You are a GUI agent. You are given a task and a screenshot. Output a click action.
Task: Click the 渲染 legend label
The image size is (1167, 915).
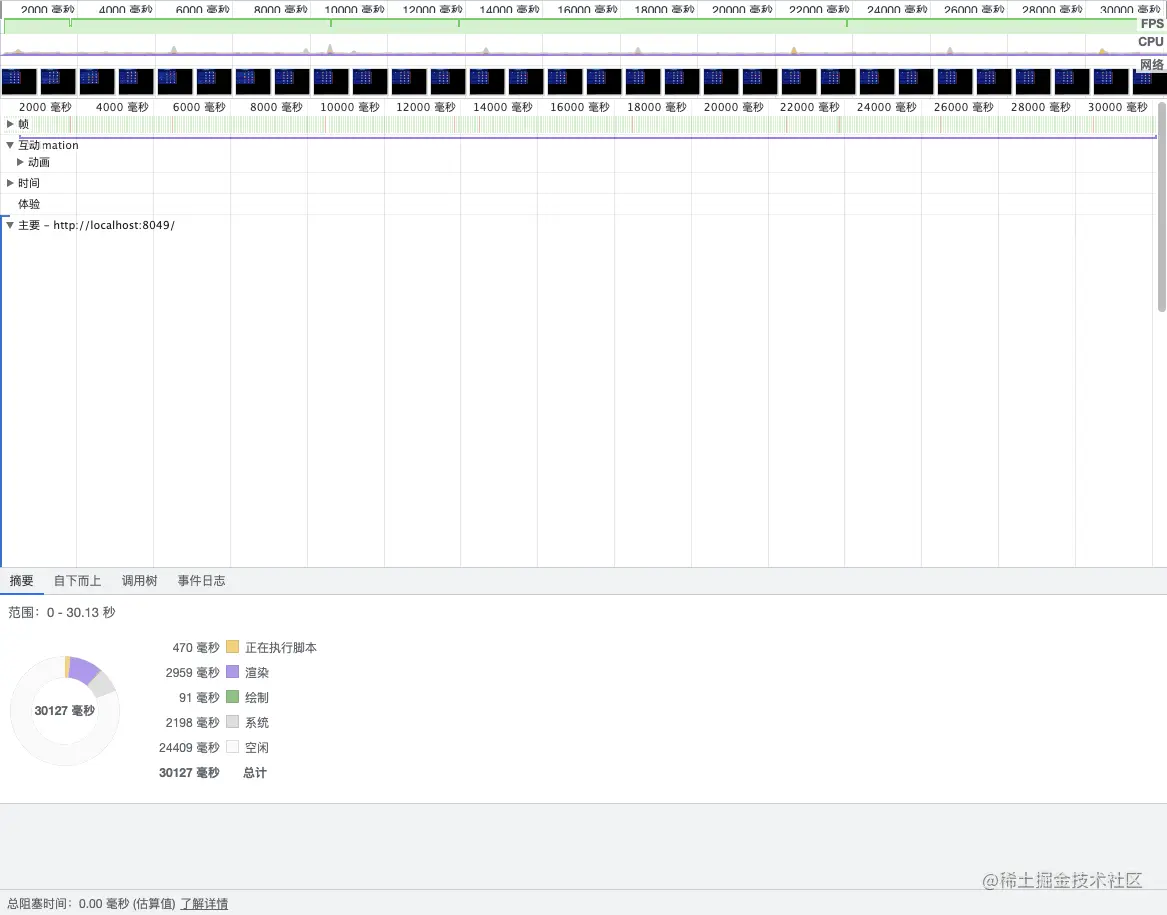pyautogui.click(x=257, y=672)
